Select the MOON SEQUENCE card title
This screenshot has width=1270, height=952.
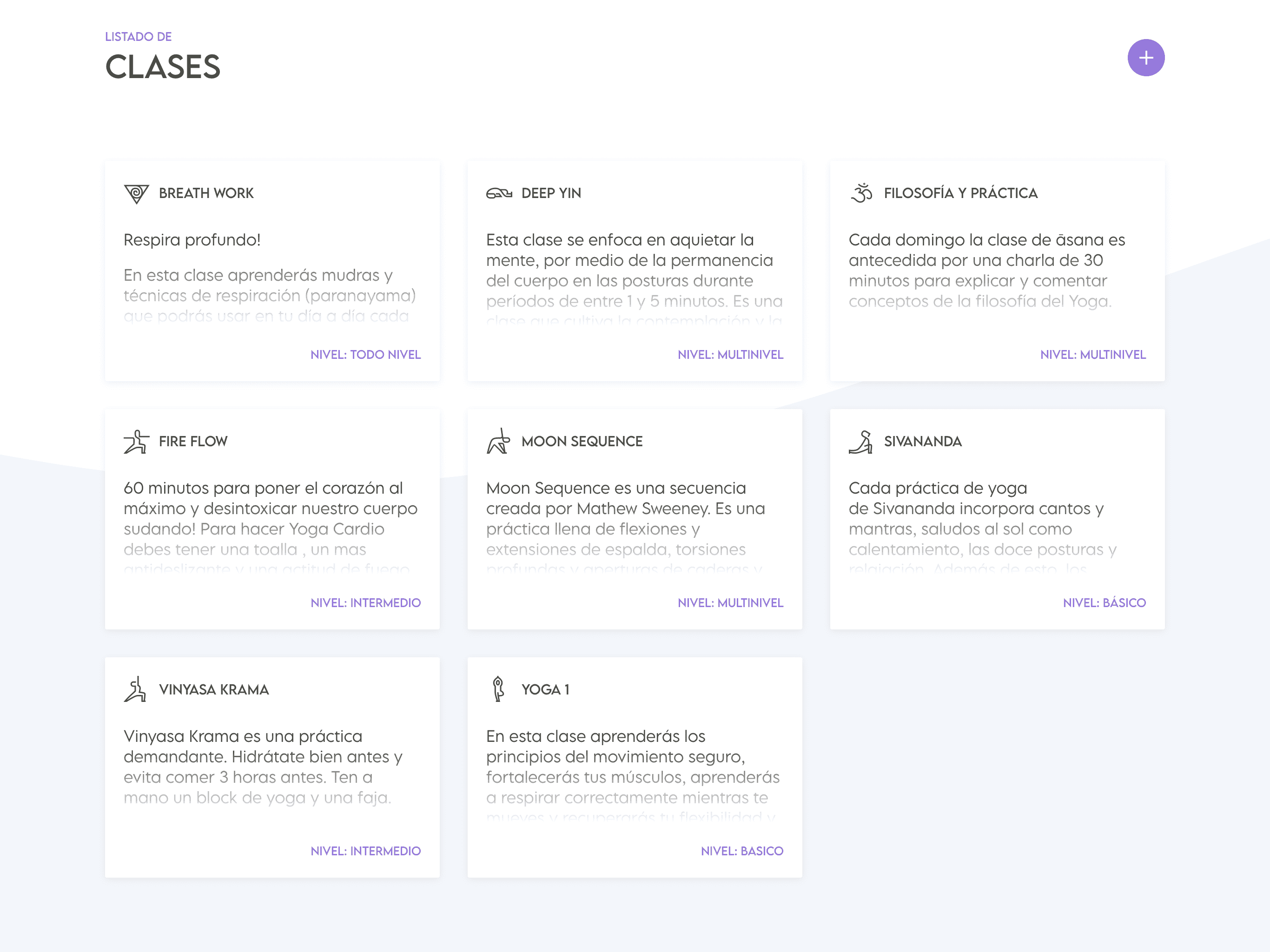click(582, 442)
